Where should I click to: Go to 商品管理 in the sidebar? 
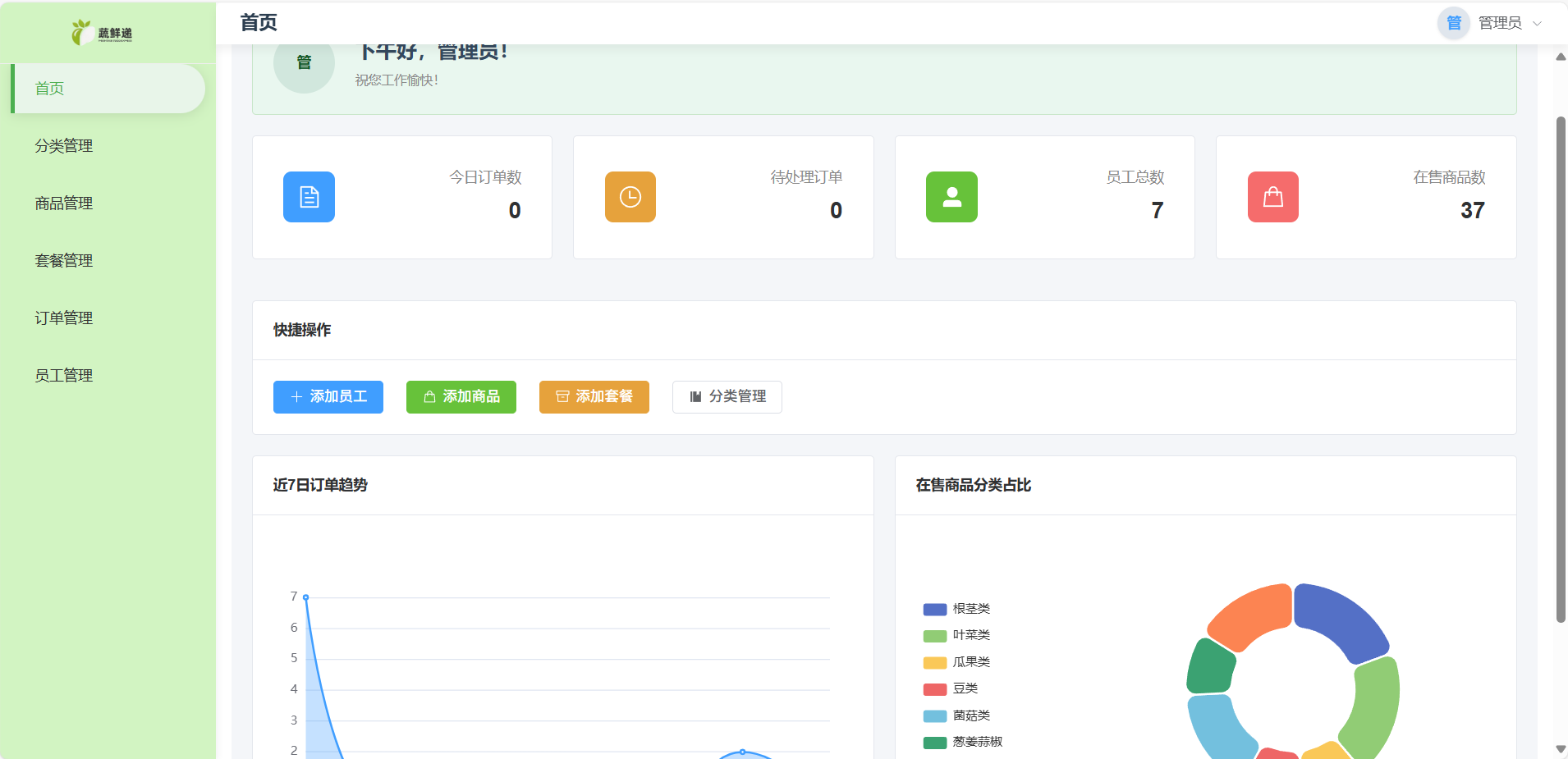pos(64,203)
